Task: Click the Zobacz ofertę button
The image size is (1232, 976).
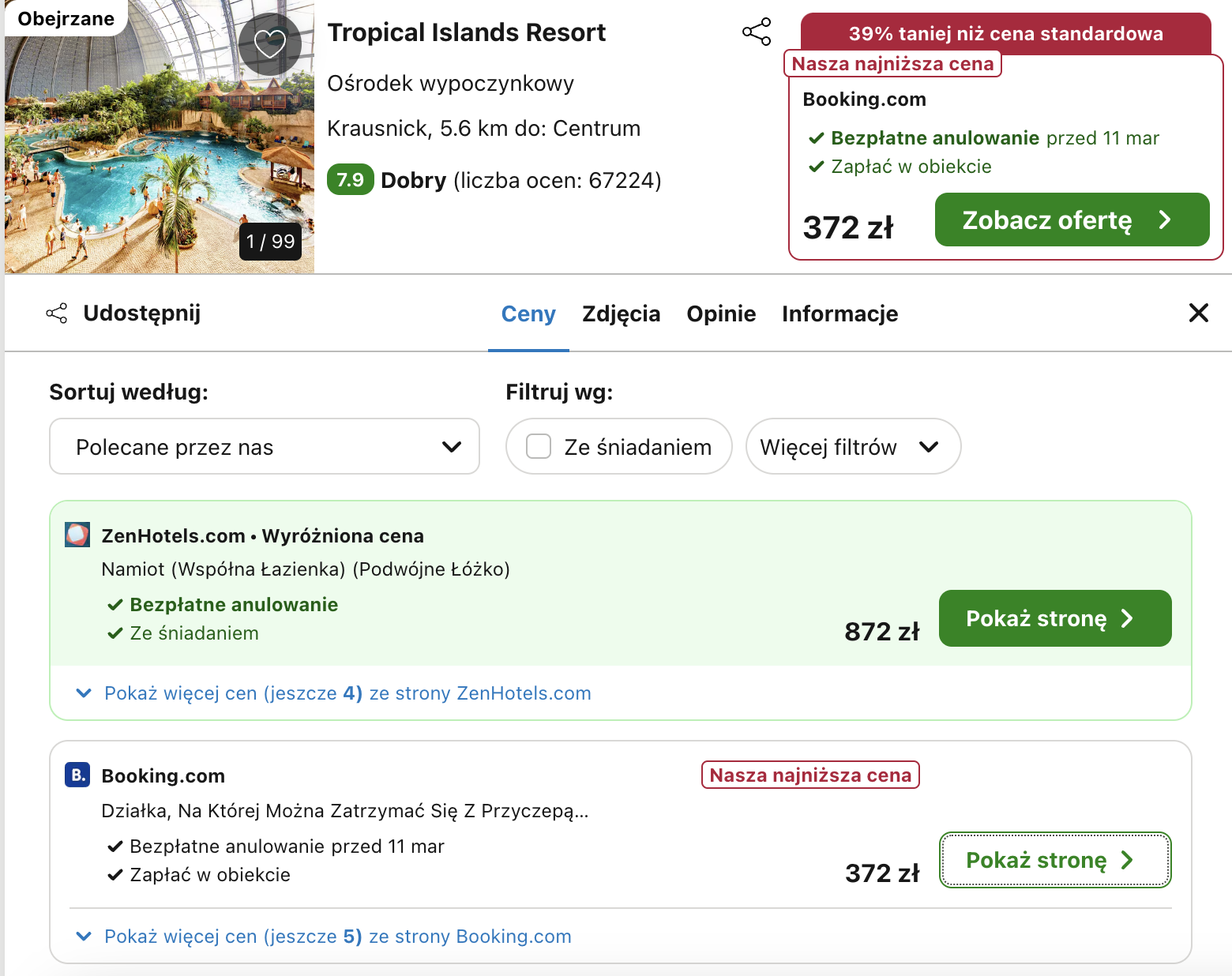Action: (x=1071, y=220)
